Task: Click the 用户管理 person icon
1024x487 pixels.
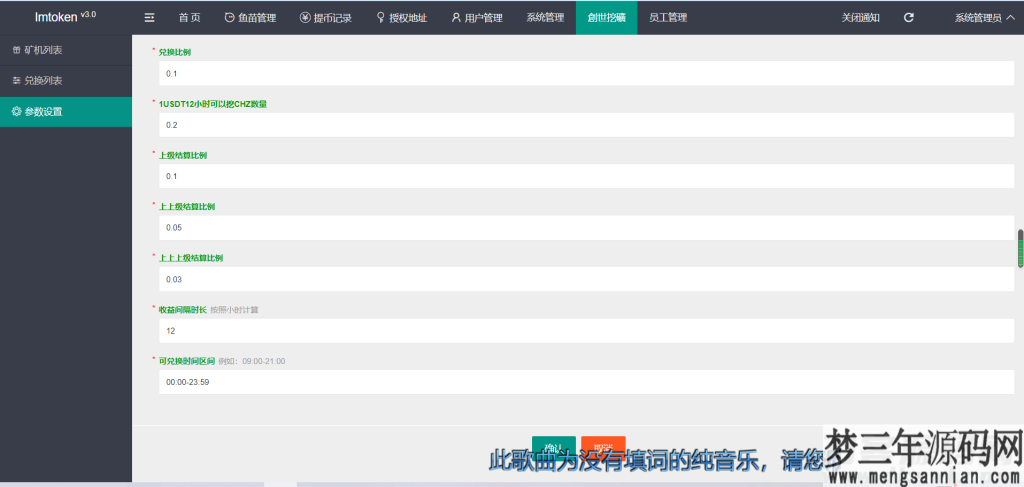Action: (x=456, y=18)
